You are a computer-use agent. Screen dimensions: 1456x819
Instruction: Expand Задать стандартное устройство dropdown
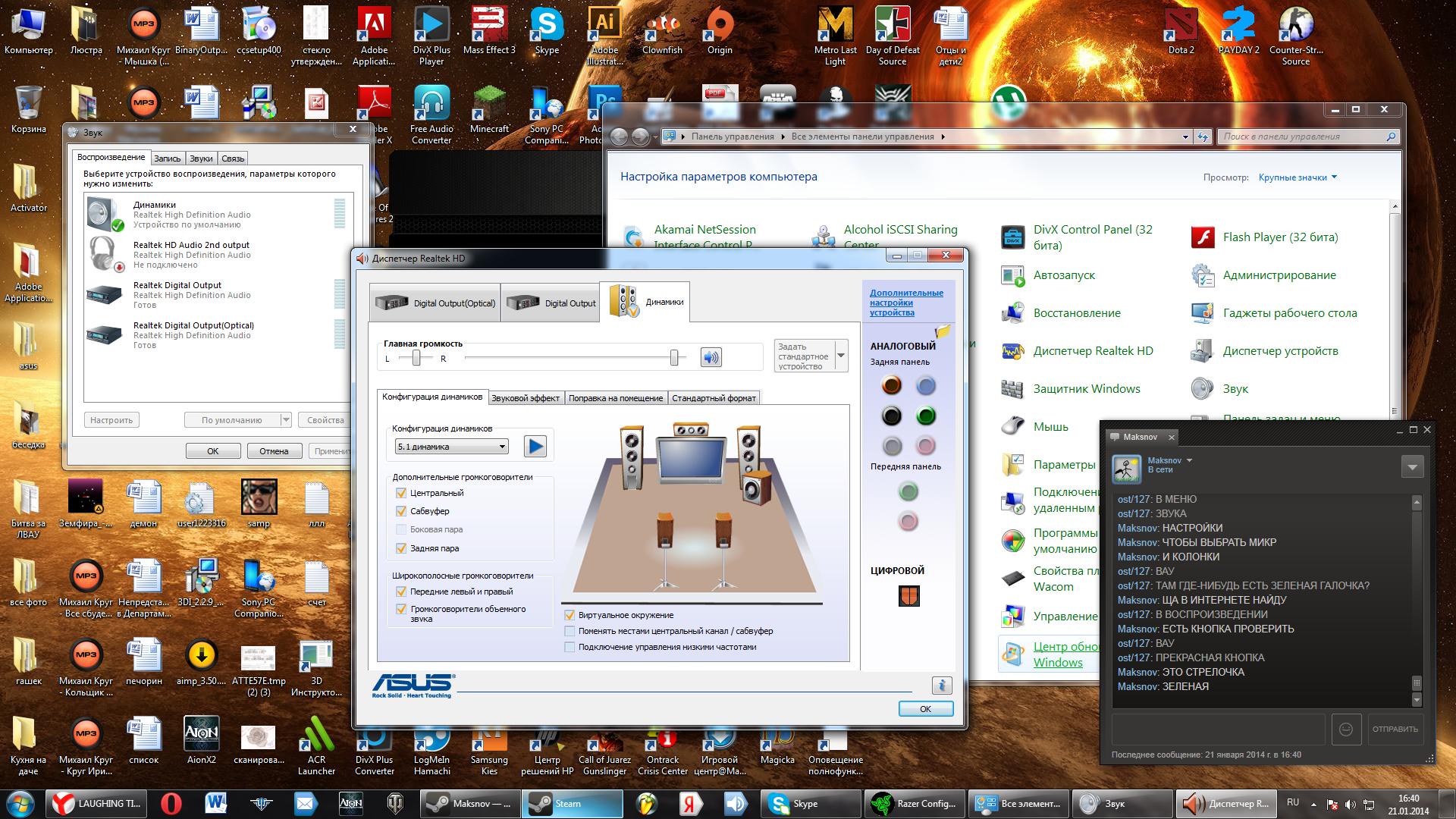pyautogui.click(x=841, y=356)
